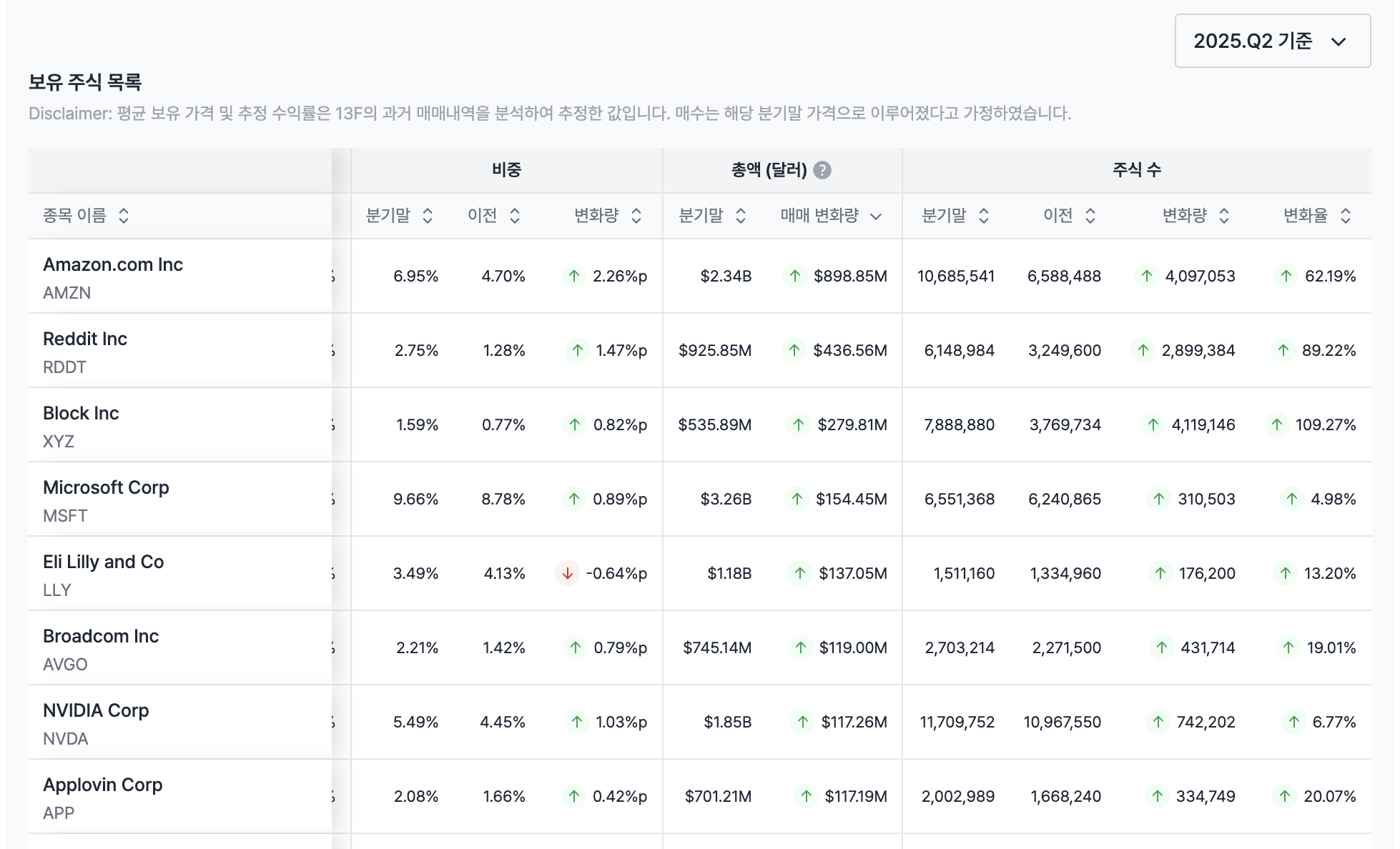Click Applovin's $701.21M total value

(719, 796)
